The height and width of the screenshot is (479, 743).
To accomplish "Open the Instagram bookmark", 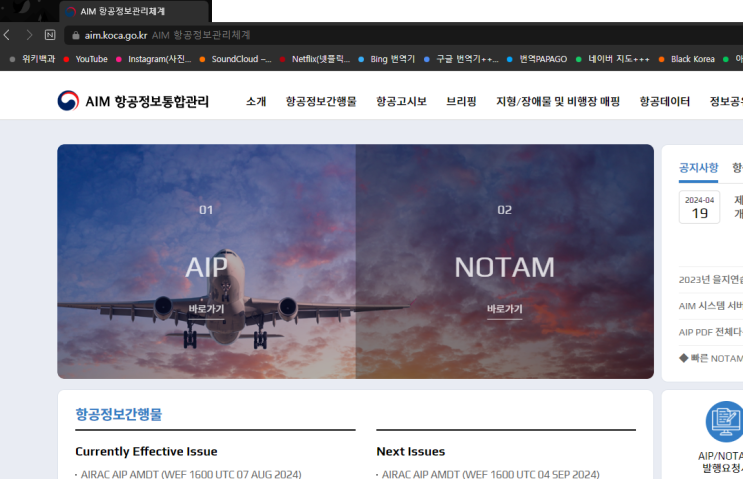I will tap(154, 59).
